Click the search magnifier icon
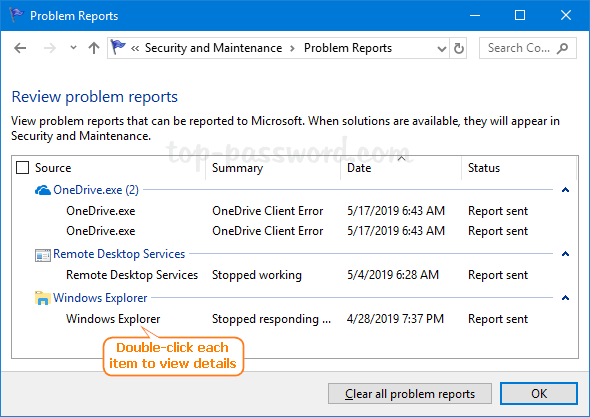 pos(563,48)
